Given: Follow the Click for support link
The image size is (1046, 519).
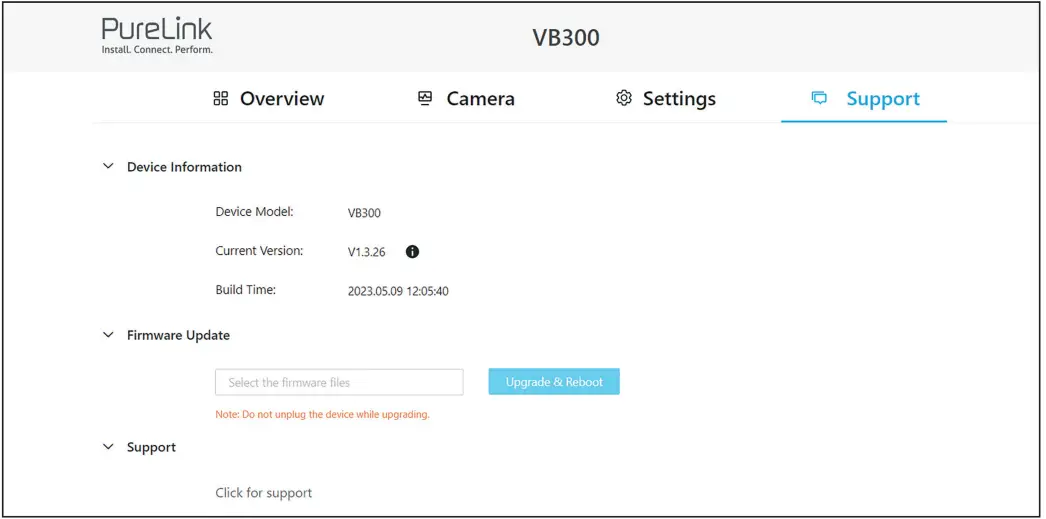Looking at the screenshot, I should coord(264,493).
